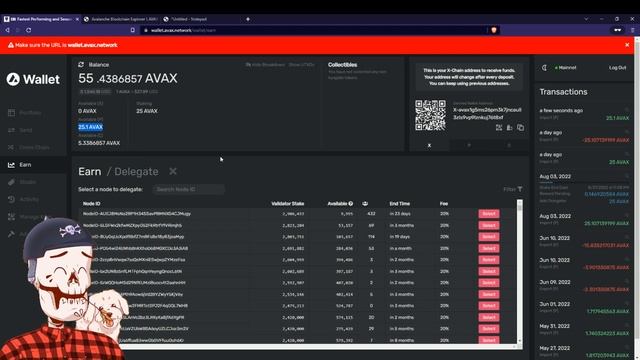Click the QR code image
Screen dimensions: 640x360
(x=430, y=115)
